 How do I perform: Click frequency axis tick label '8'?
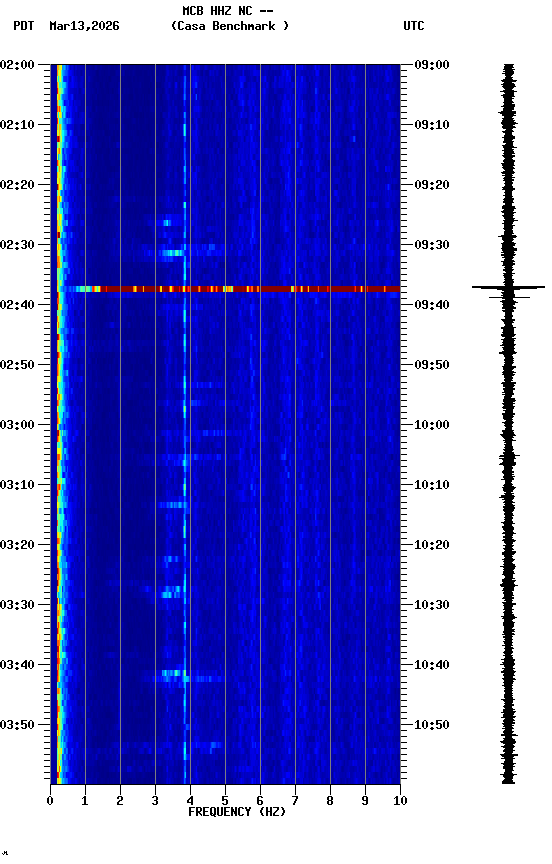330,801
